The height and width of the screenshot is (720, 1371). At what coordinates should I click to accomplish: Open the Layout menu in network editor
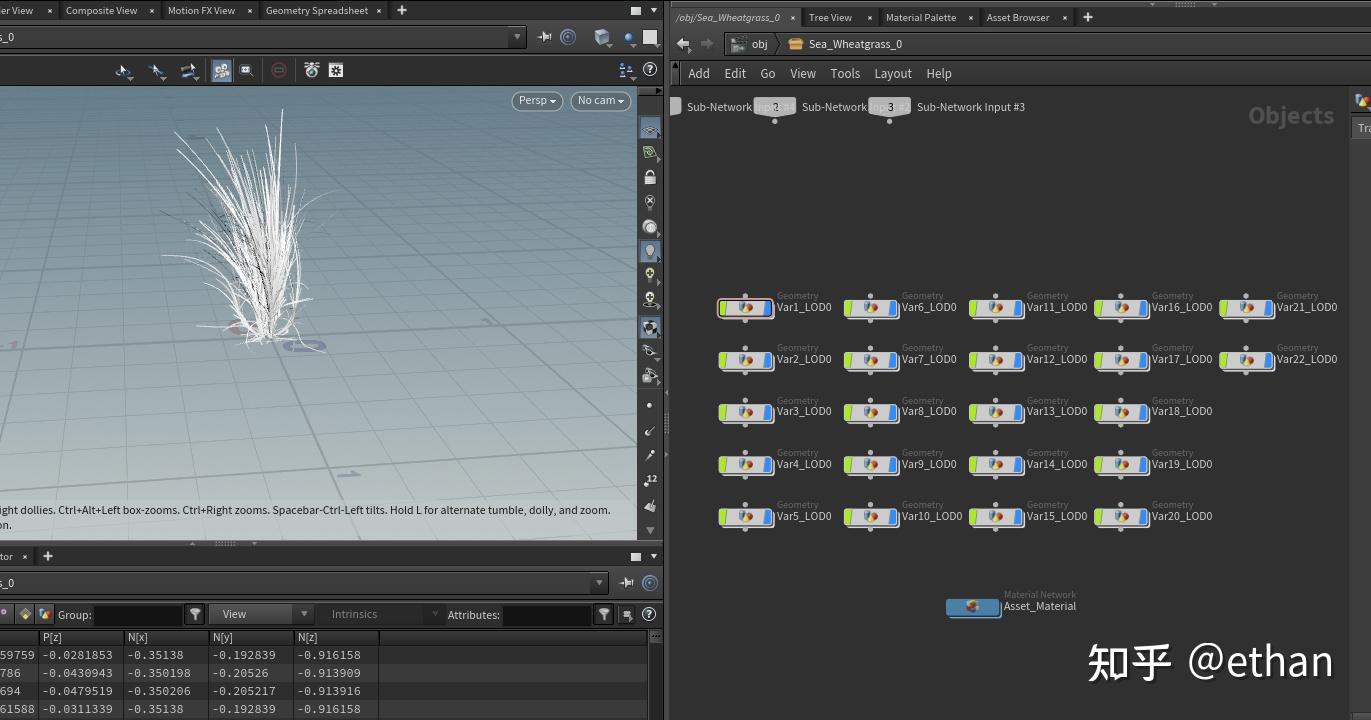coord(892,74)
